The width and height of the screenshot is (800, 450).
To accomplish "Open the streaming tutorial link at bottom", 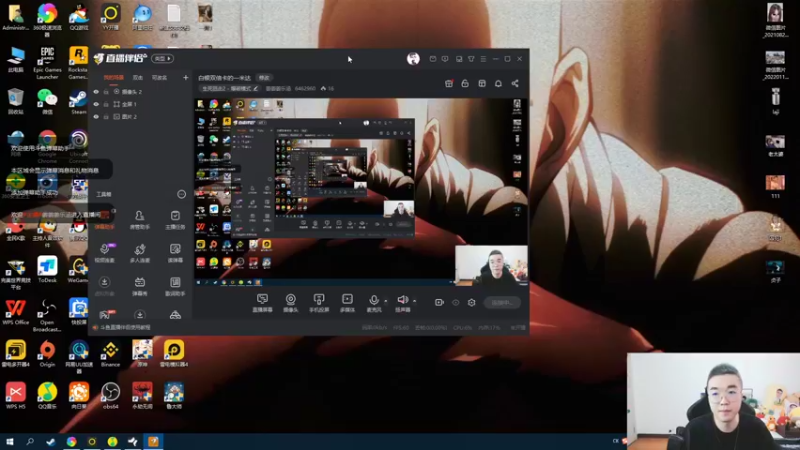I will [126, 328].
